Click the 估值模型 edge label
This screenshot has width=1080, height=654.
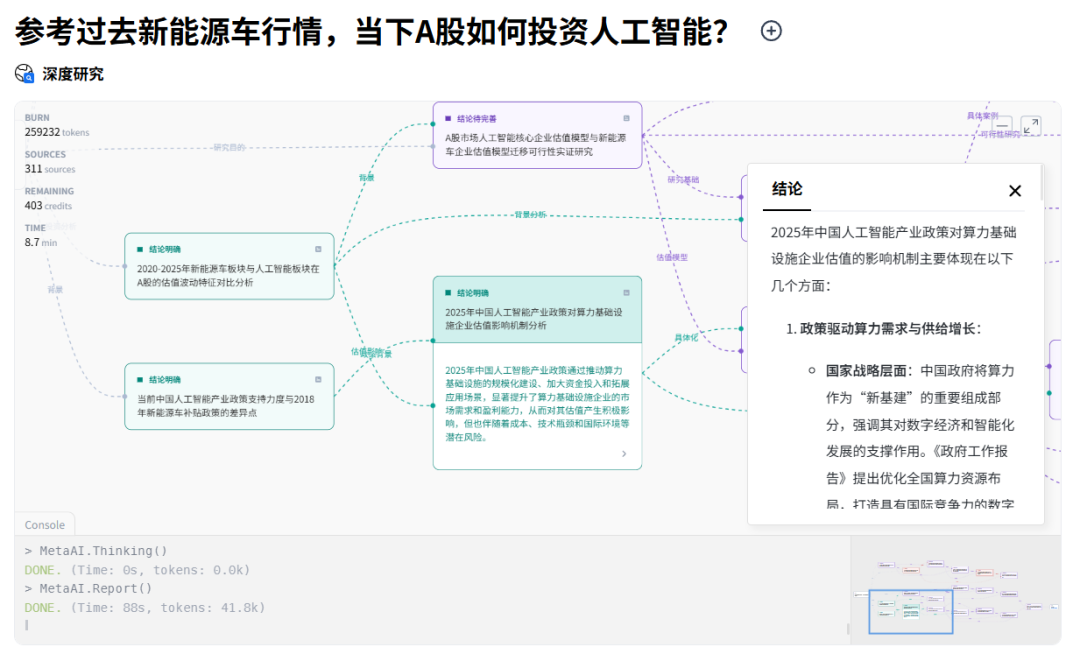[672, 257]
